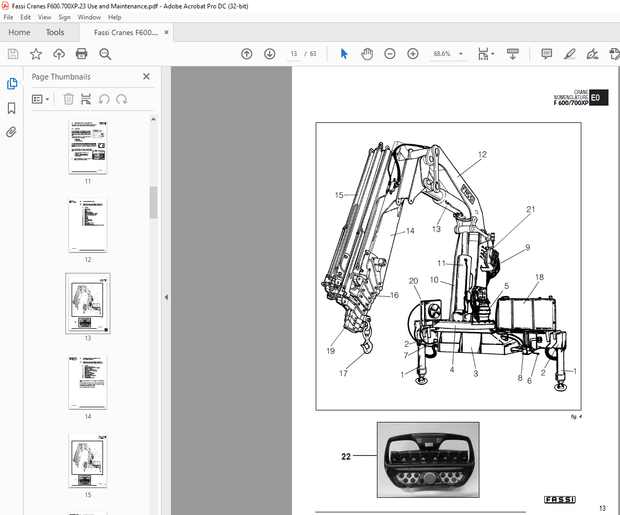Click the thumbnail scroll up arrow
The width and height of the screenshot is (620, 515).
click(x=153, y=119)
